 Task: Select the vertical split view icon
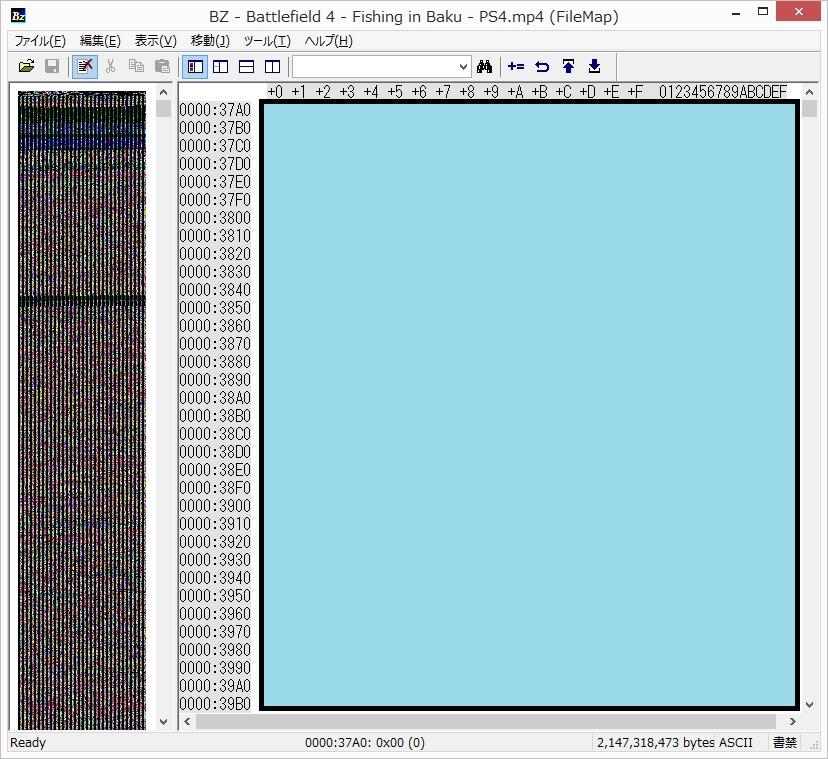[272, 67]
